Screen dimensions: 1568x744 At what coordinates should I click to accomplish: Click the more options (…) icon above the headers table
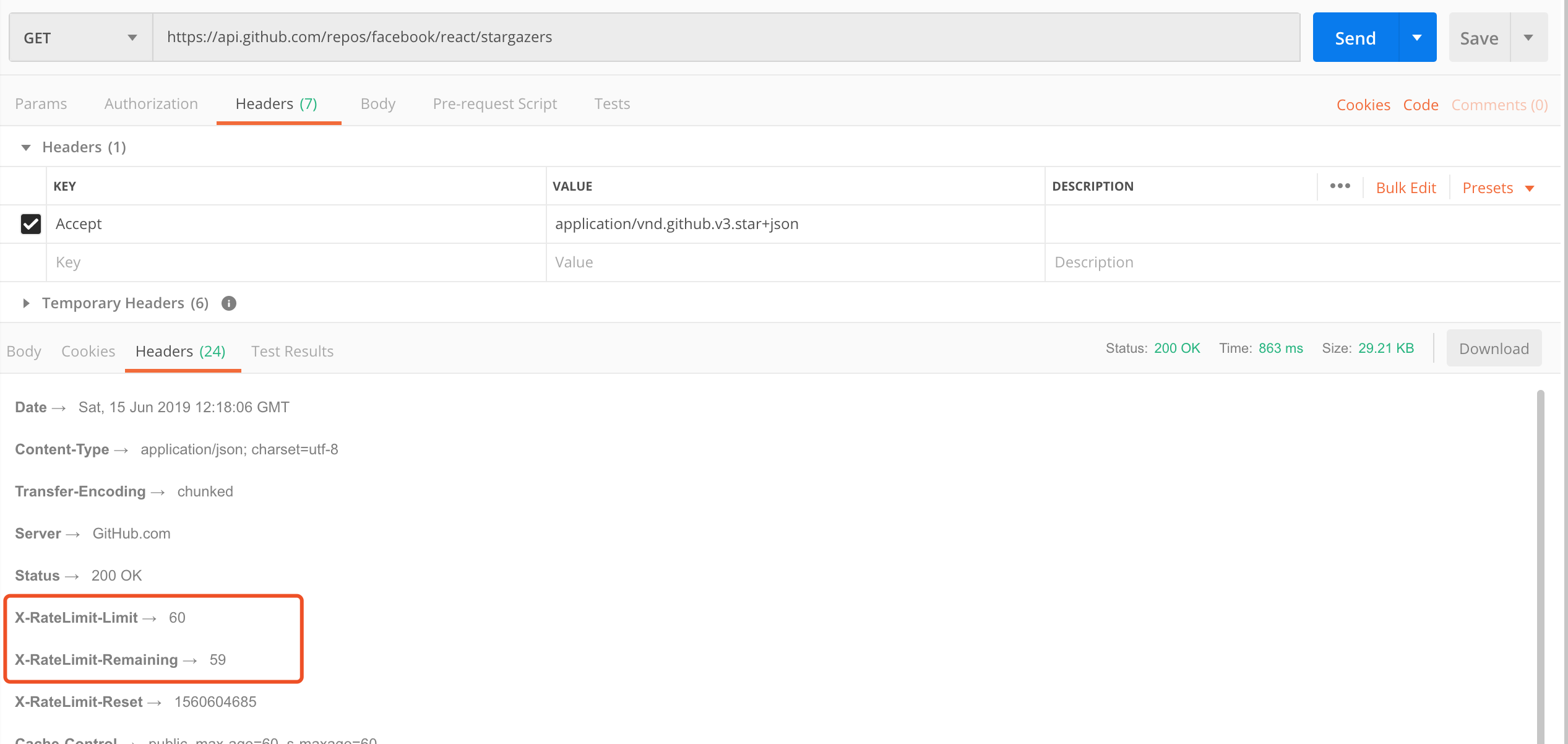pos(1340,186)
